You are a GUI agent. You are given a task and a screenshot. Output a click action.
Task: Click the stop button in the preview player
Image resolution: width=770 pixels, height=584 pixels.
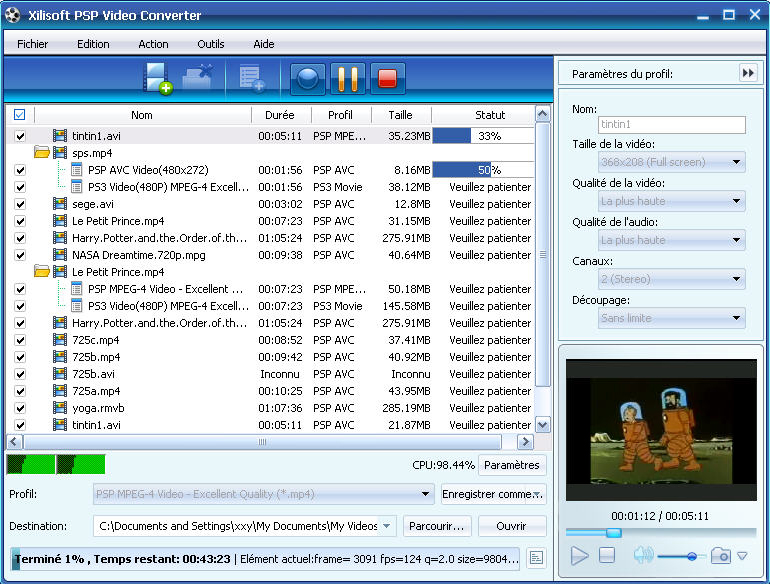pos(607,556)
